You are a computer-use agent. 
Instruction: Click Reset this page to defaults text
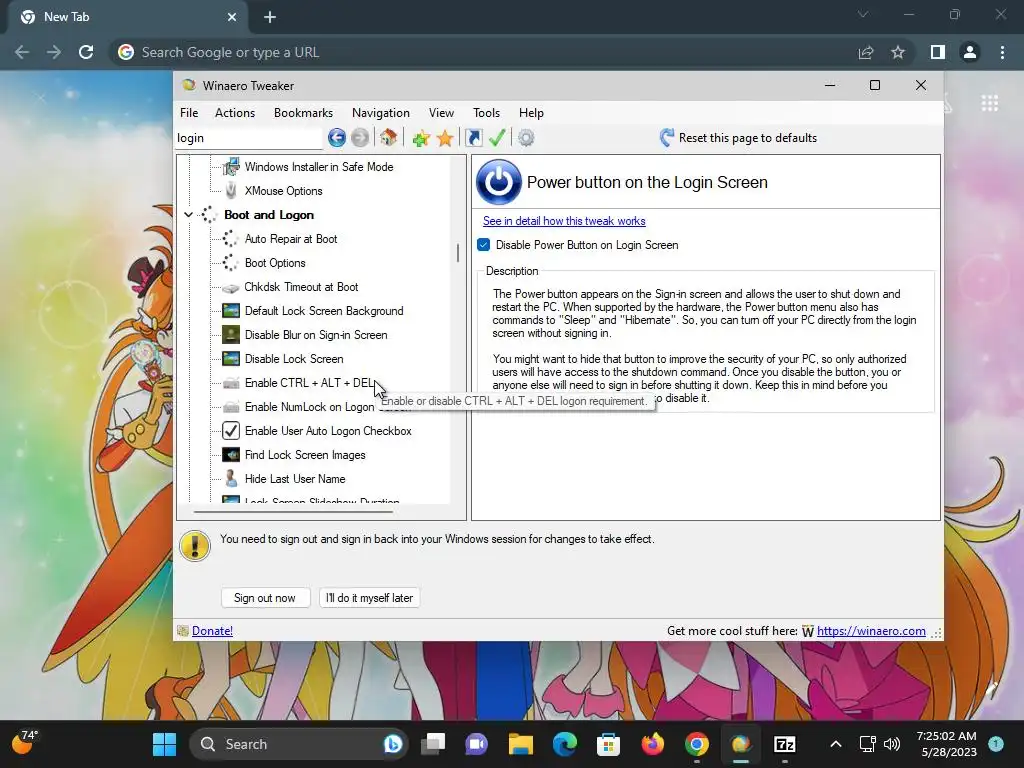coord(748,138)
